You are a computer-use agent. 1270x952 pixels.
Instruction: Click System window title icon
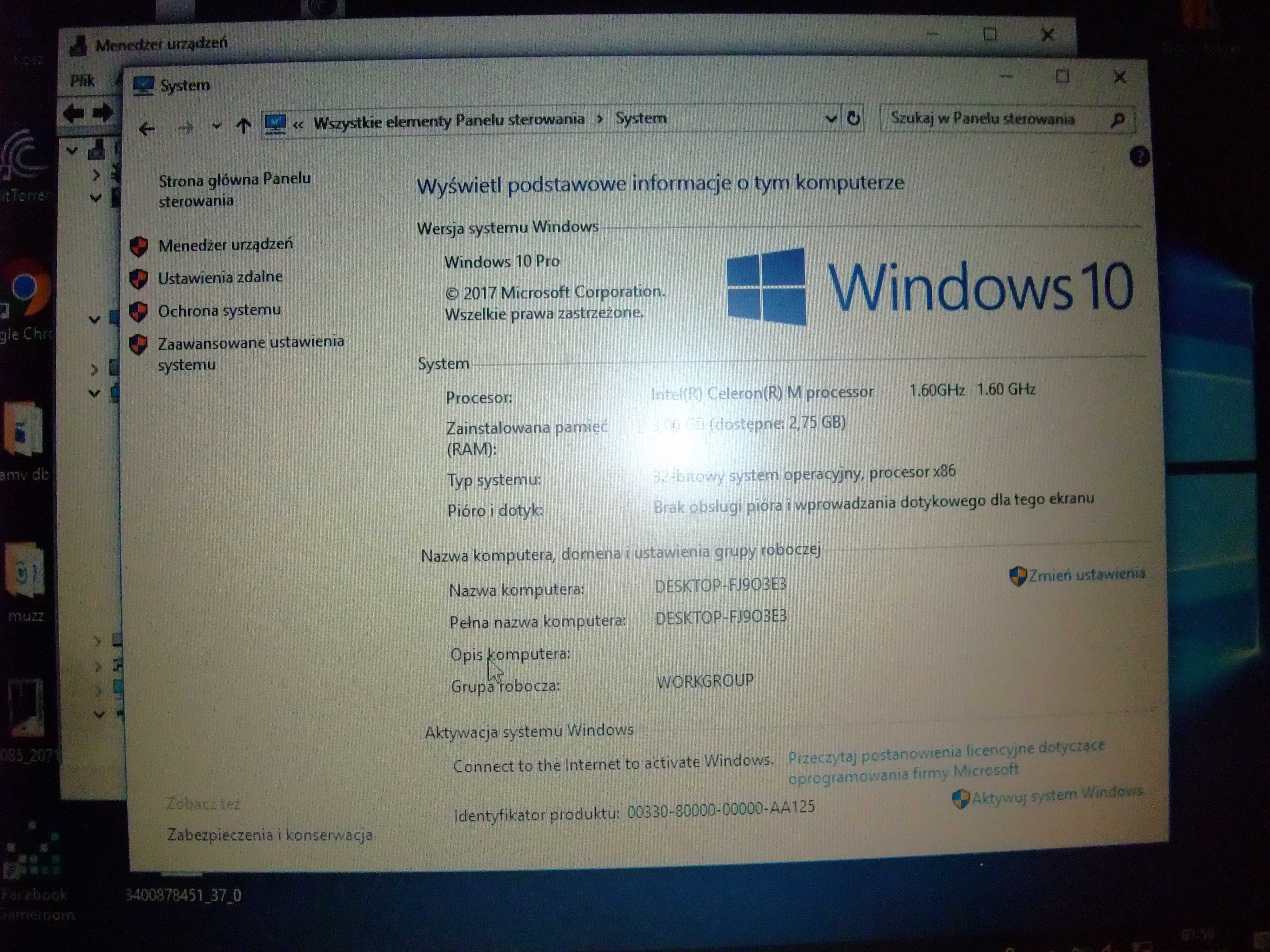(x=143, y=86)
